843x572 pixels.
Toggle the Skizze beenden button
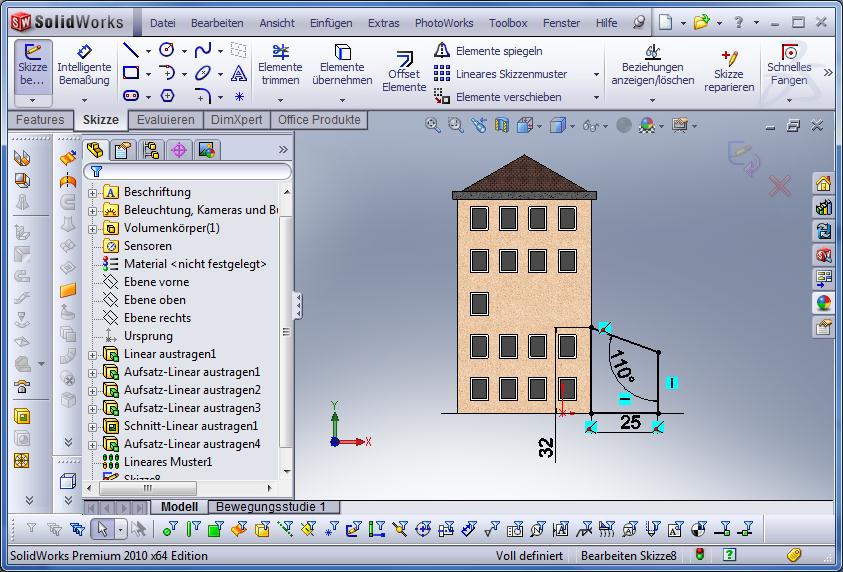click(32, 64)
